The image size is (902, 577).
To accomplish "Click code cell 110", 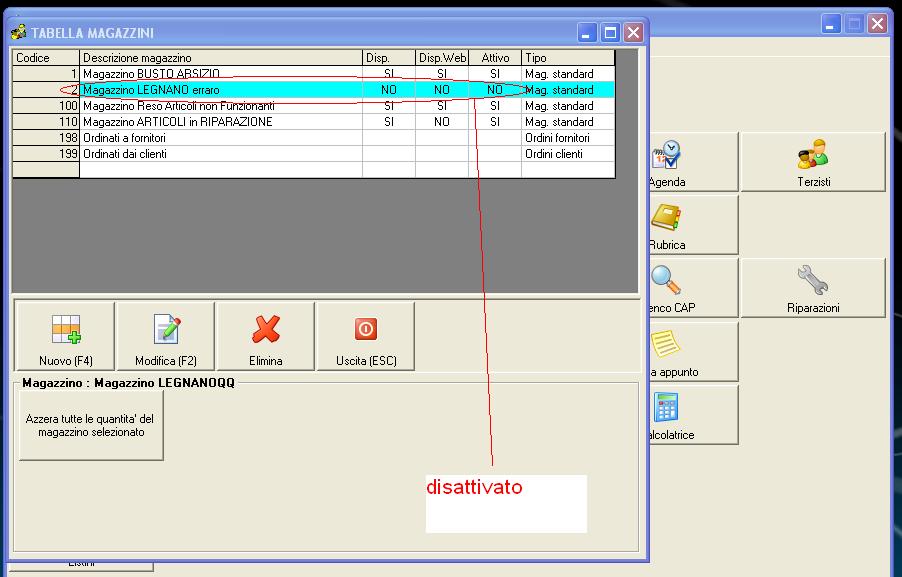I will [46, 122].
